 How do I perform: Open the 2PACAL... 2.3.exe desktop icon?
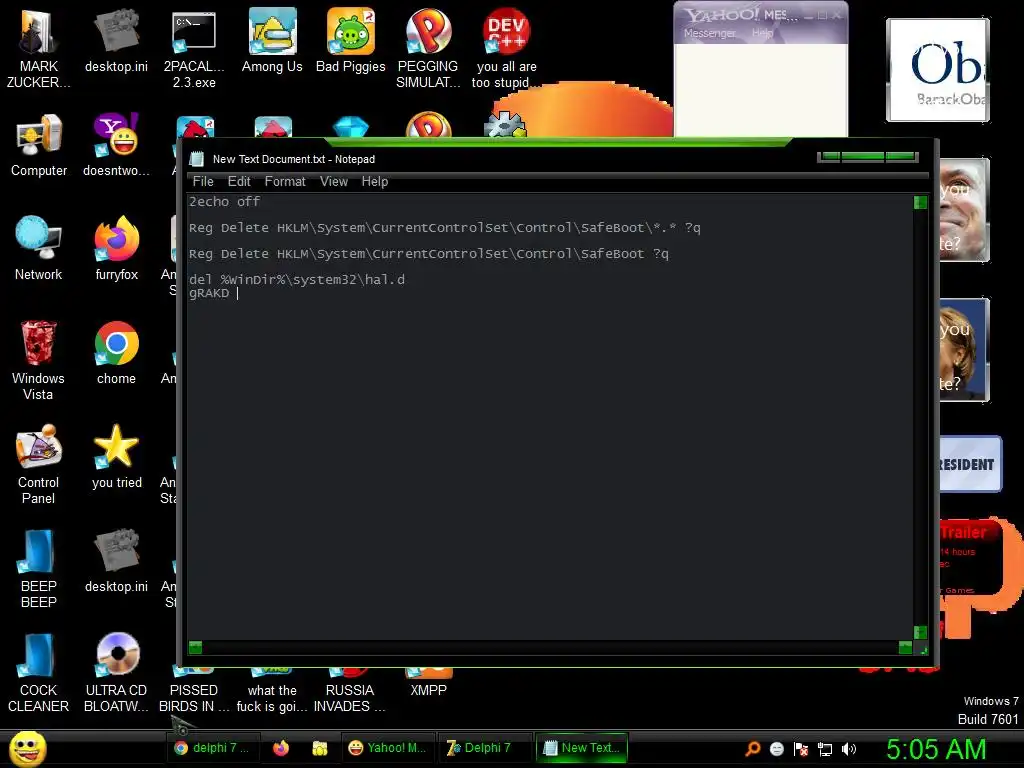(x=194, y=47)
